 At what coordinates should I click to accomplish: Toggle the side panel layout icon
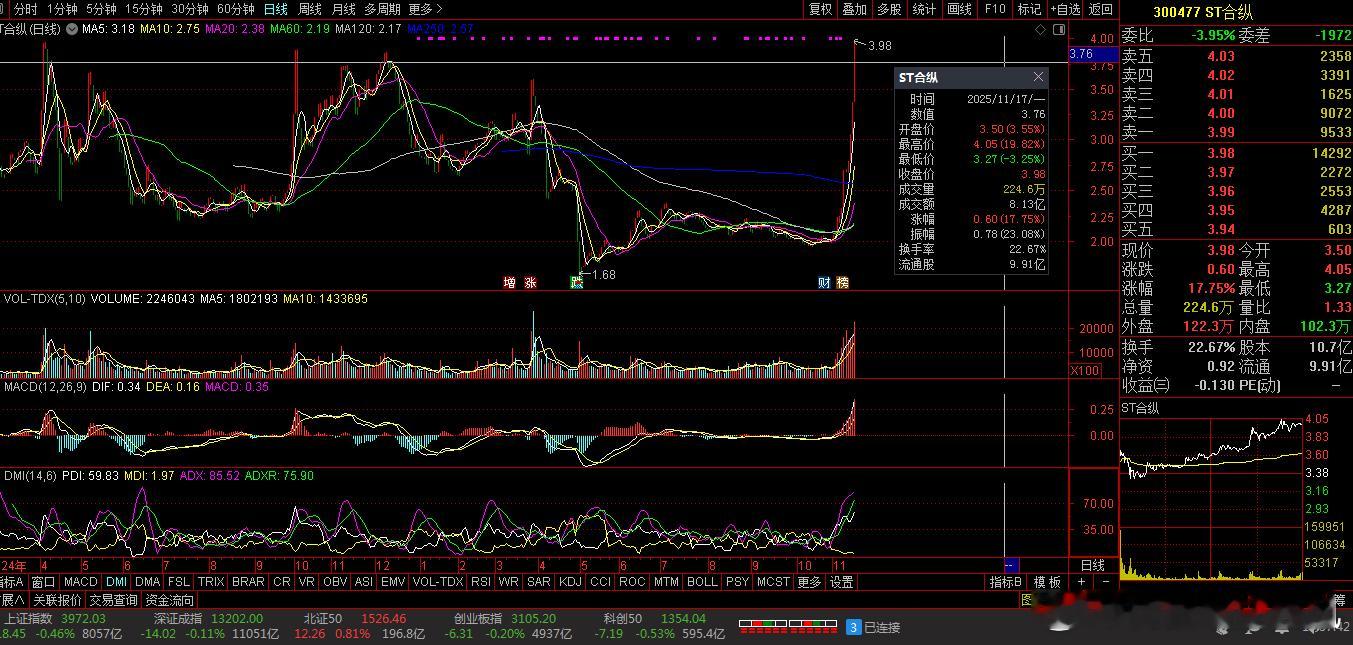[x=1059, y=30]
